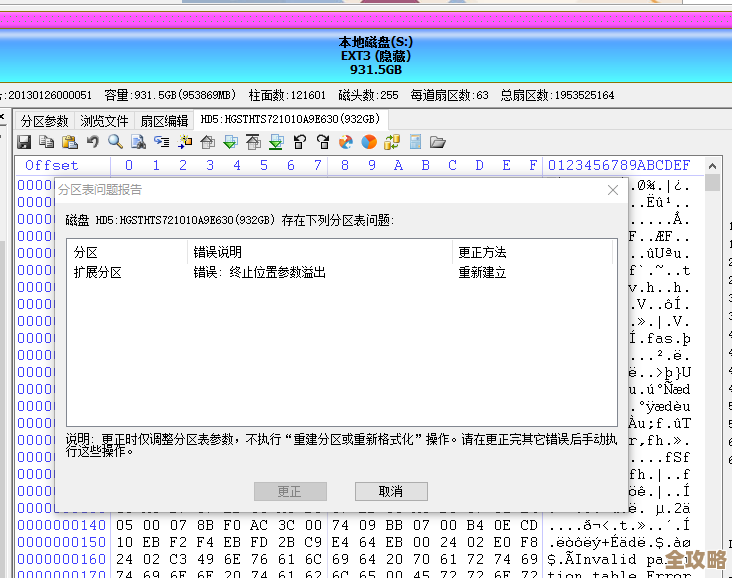Jump to first sector icon with top bar

pos(253,142)
